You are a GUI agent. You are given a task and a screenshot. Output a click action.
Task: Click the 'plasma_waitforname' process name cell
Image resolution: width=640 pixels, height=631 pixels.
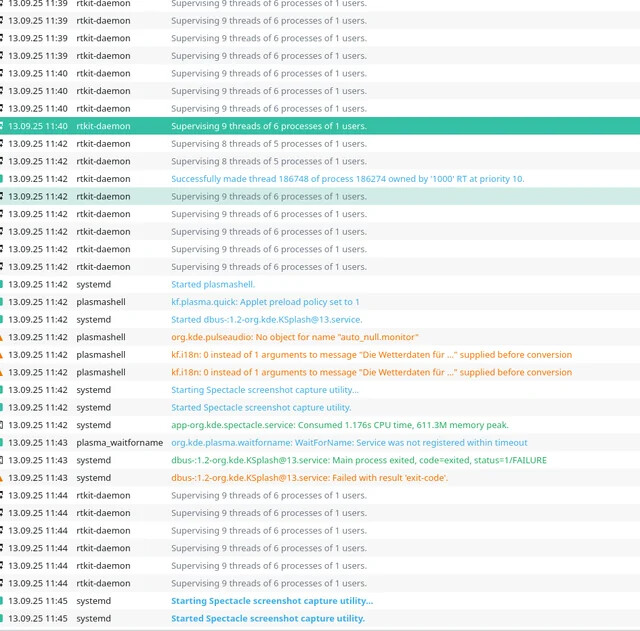[x=119, y=443]
